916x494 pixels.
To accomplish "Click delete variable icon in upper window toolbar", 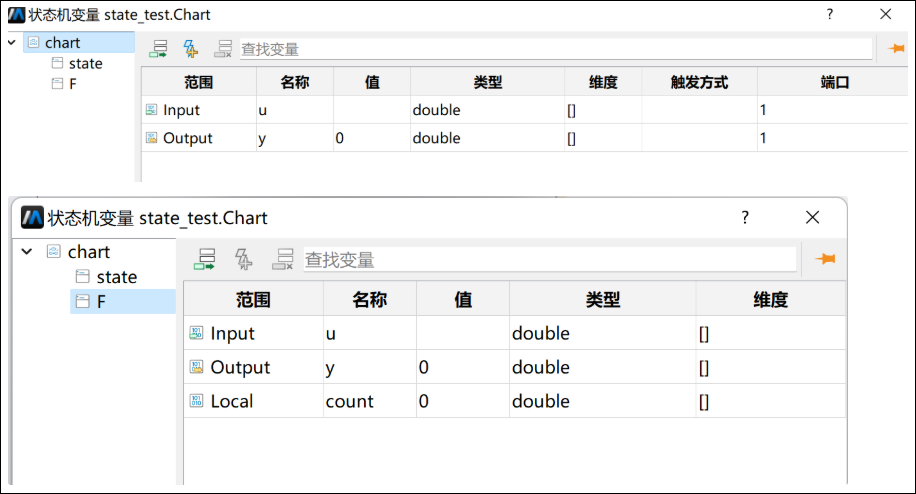I will 223,48.
